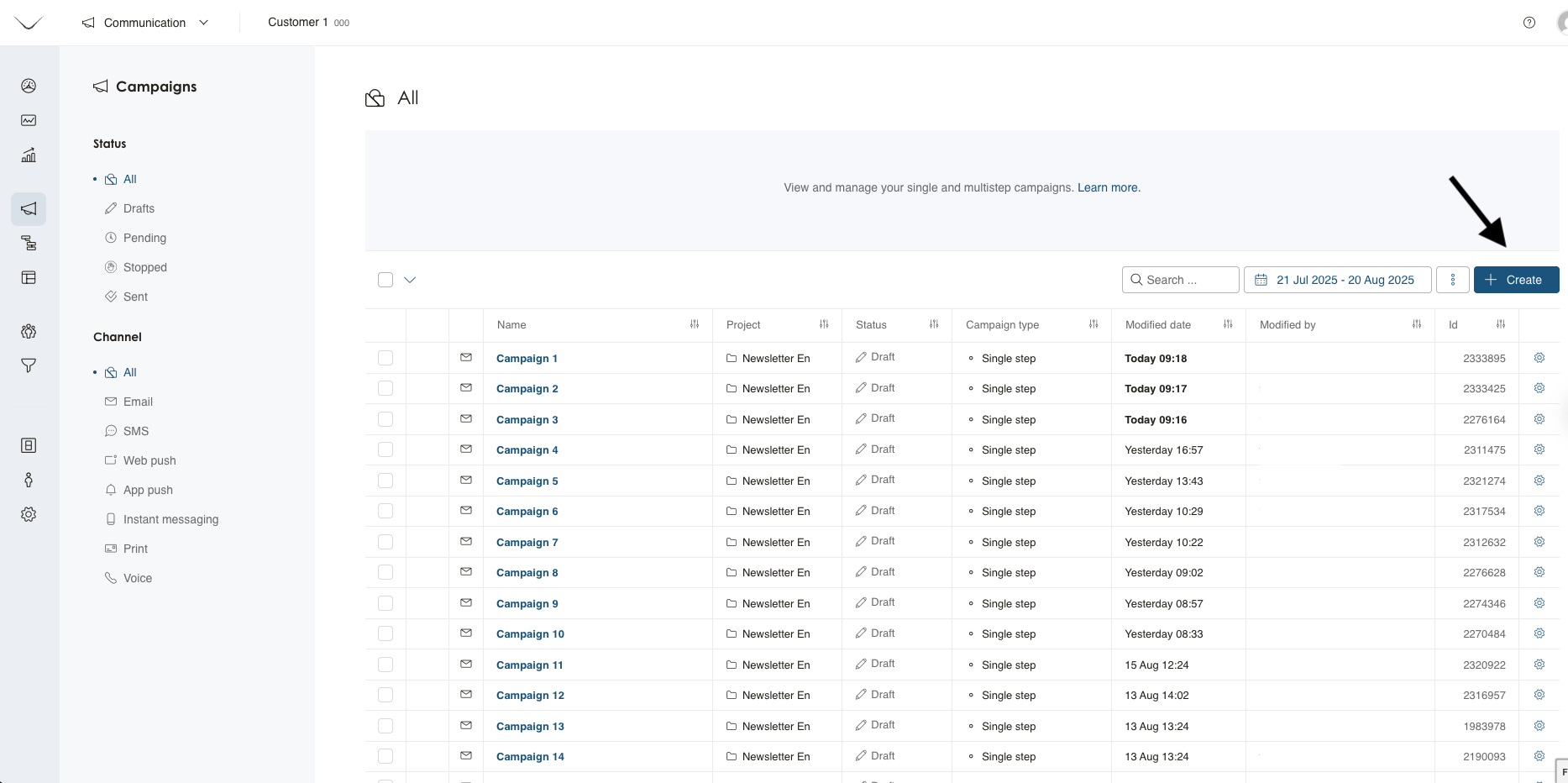Select the checkbox for Campaign 10
The height and width of the screenshot is (783, 1568).
click(385, 634)
